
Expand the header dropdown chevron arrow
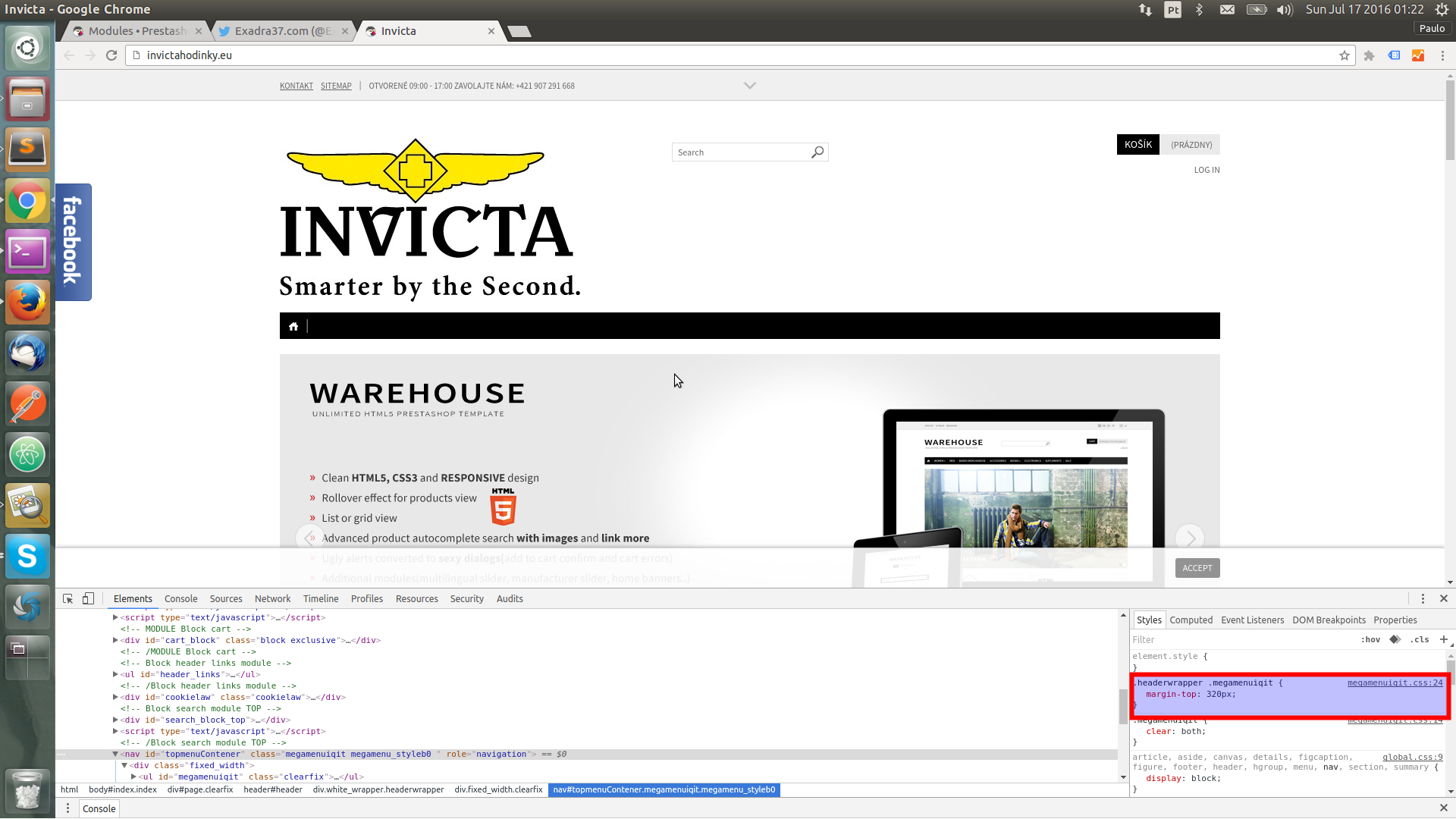(x=749, y=86)
